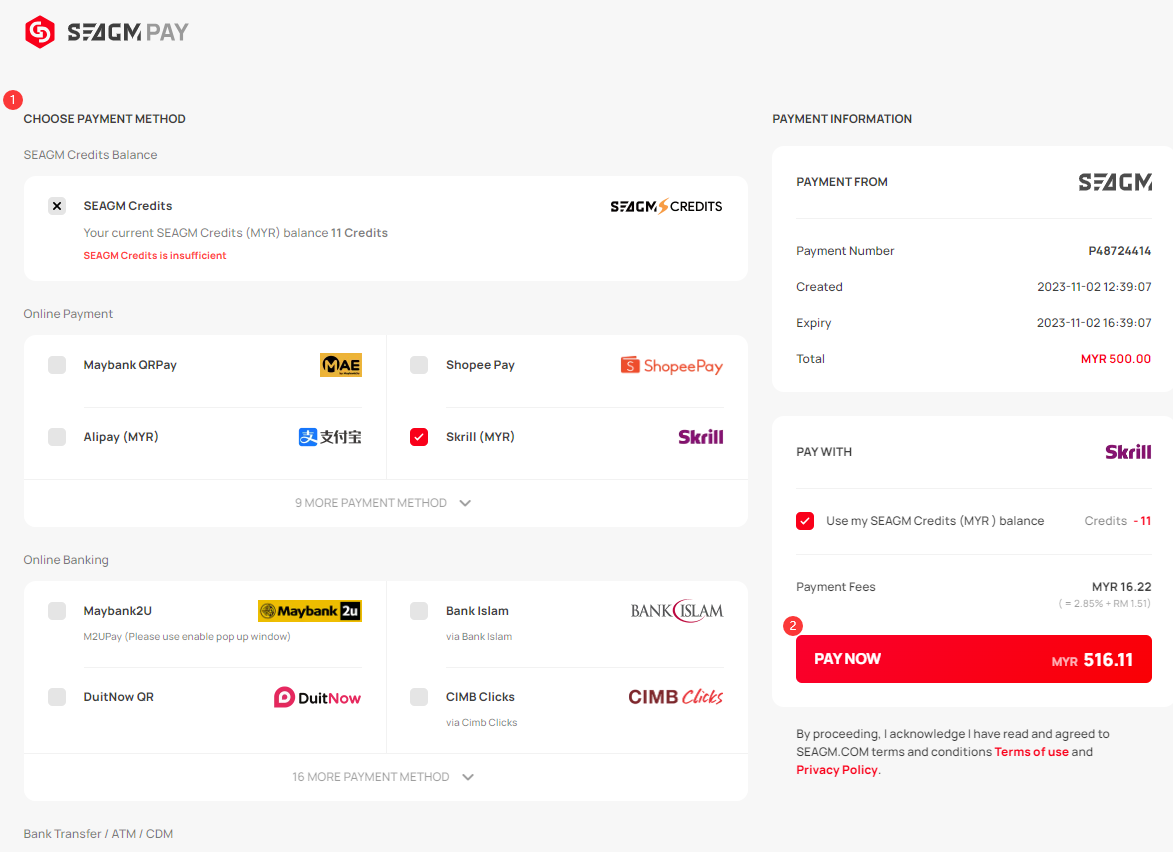
Task: Click the Maybank2u logo
Action: [x=310, y=611]
